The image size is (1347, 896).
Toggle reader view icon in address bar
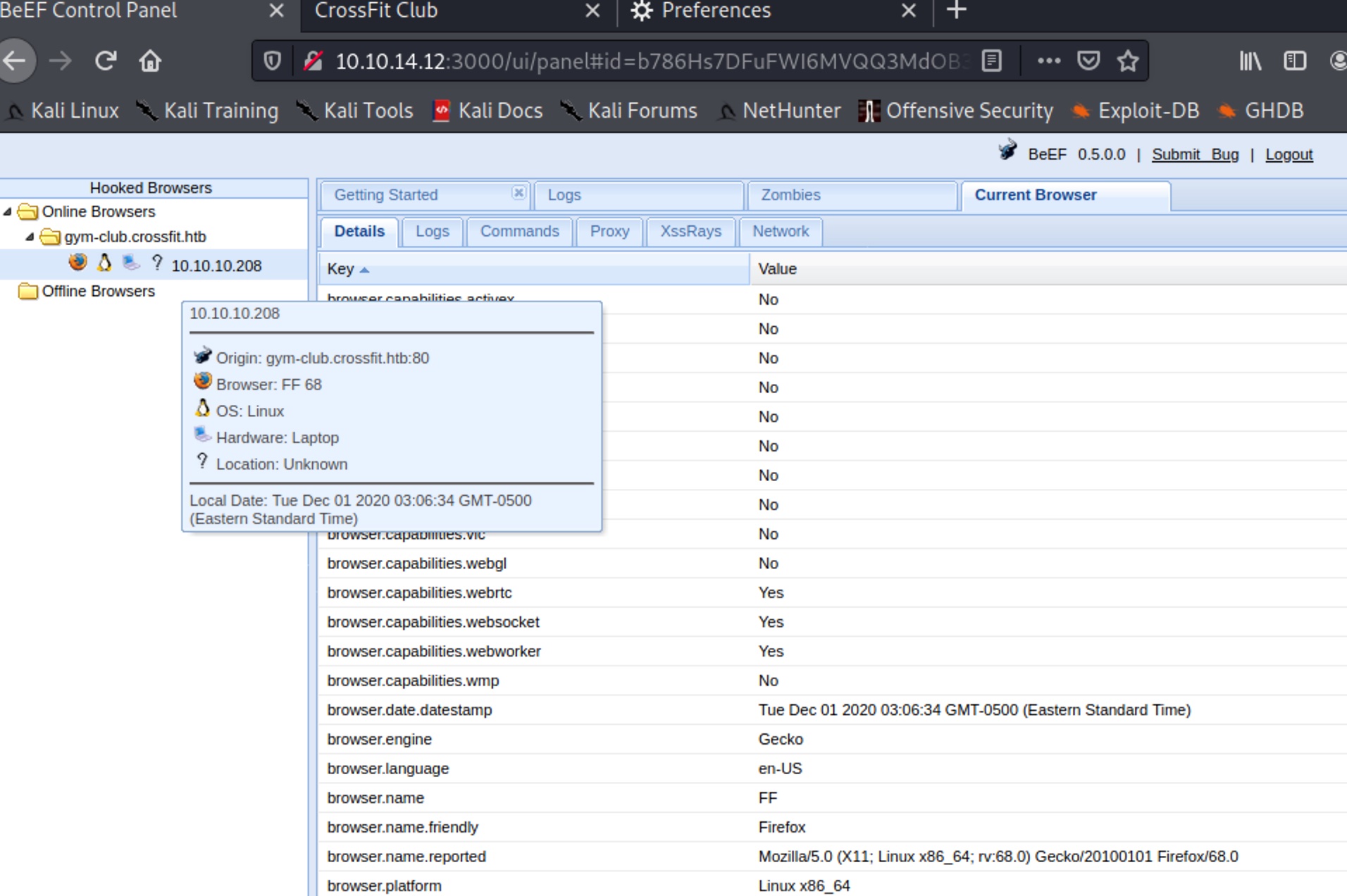991,61
